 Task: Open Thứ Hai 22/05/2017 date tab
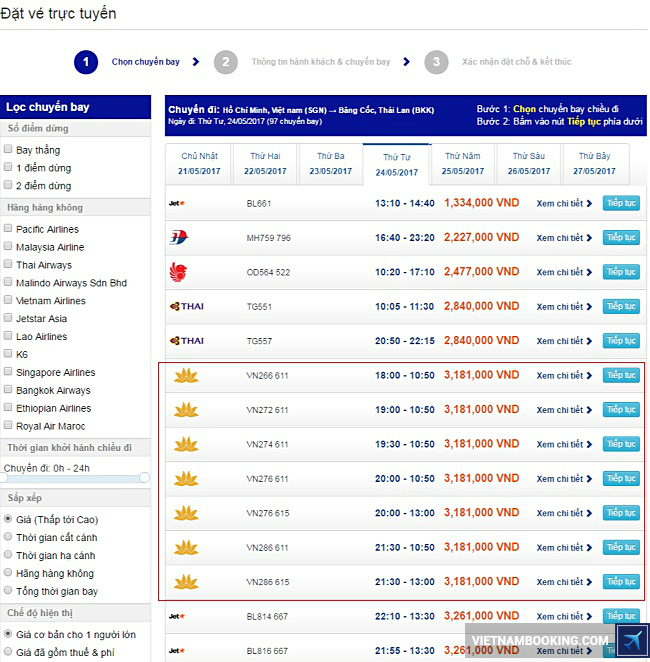265,164
